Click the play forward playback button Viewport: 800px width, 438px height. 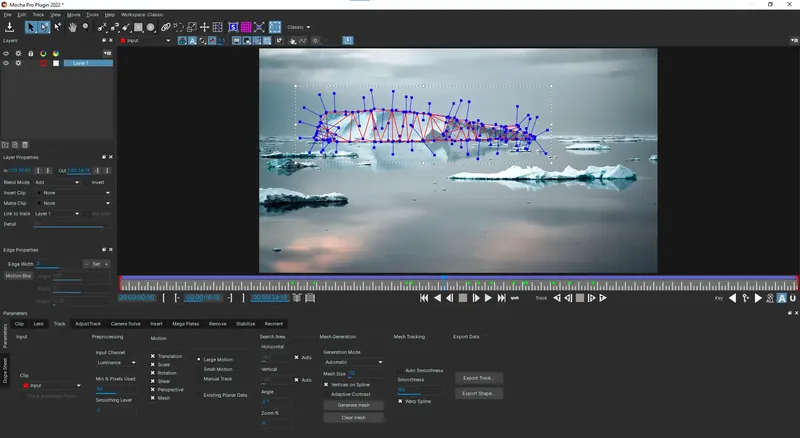[488, 298]
